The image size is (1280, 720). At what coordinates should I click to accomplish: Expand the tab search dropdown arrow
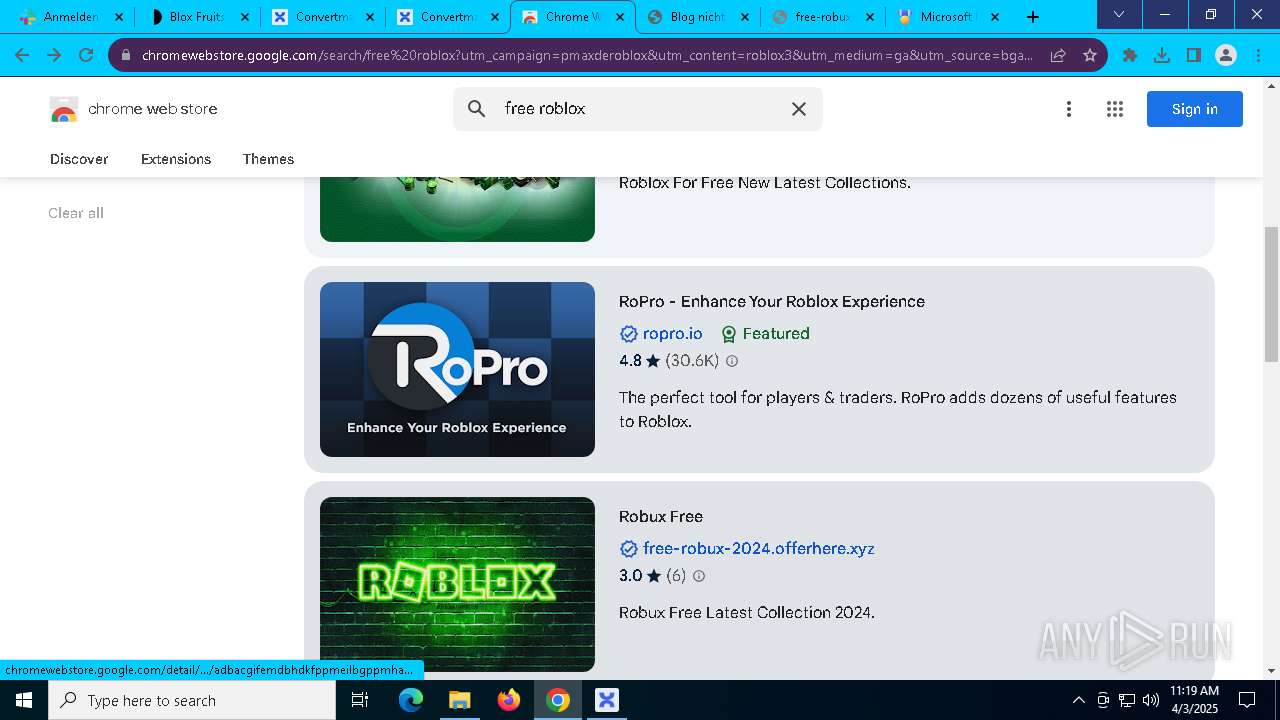click(1119, 14)
